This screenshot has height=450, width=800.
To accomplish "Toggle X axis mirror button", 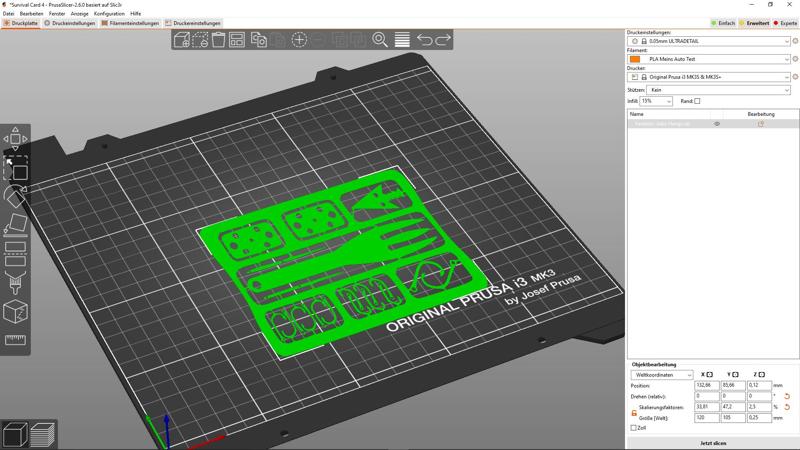I will click(709, 374).
